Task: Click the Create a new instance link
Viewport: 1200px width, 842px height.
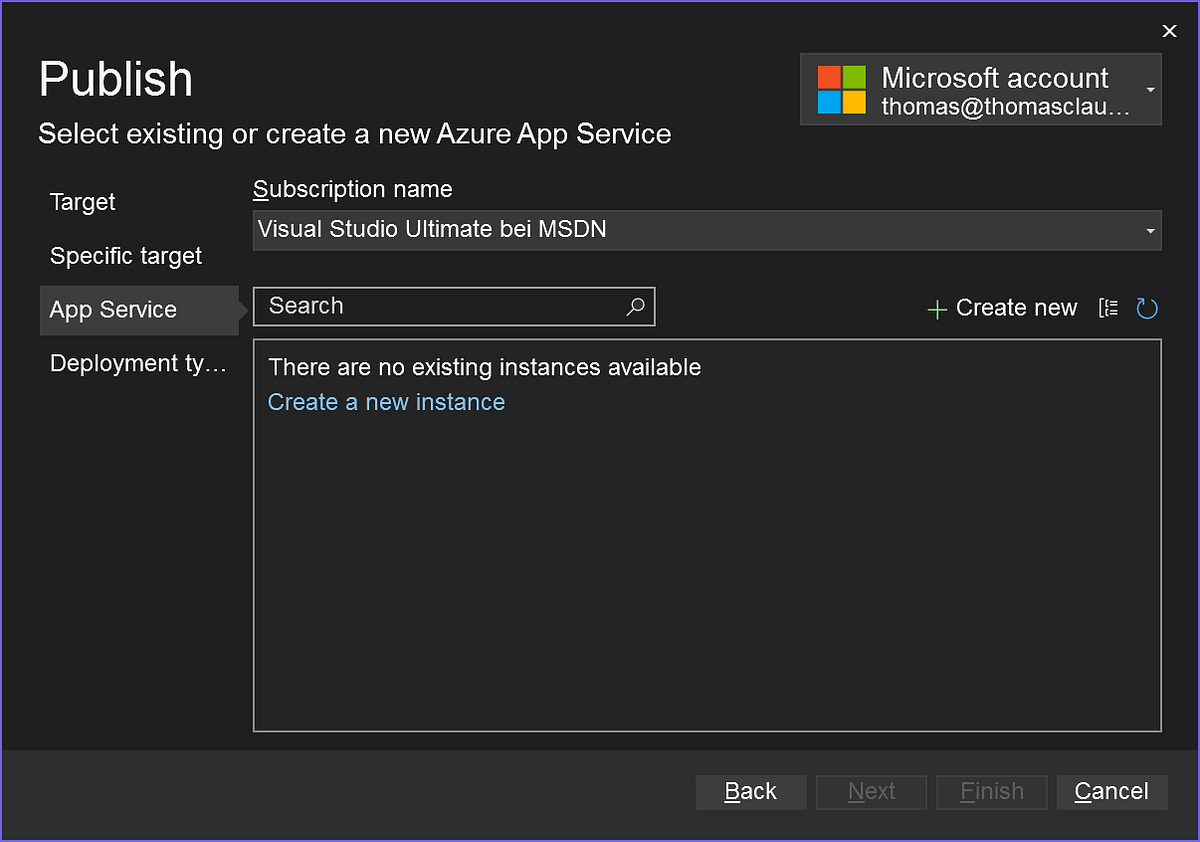Action: [386, 402]
